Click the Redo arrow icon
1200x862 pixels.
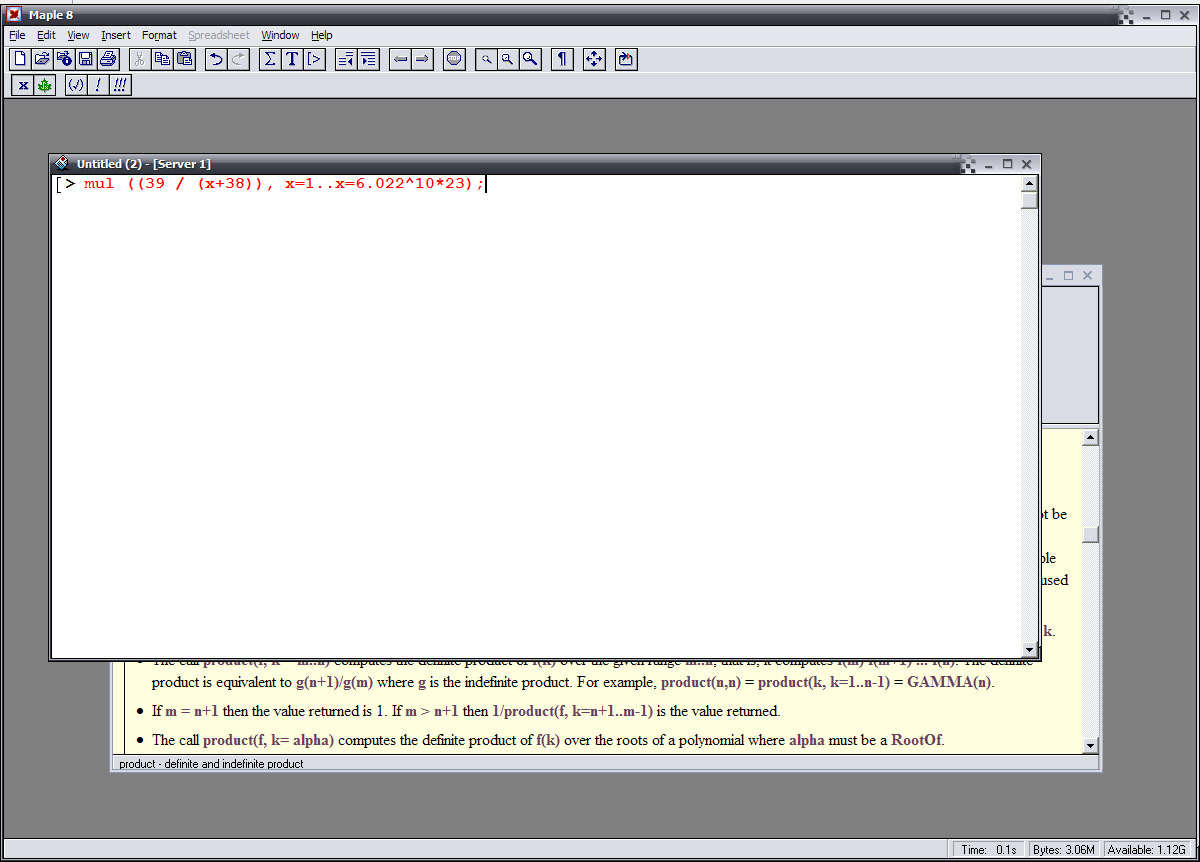238,60
